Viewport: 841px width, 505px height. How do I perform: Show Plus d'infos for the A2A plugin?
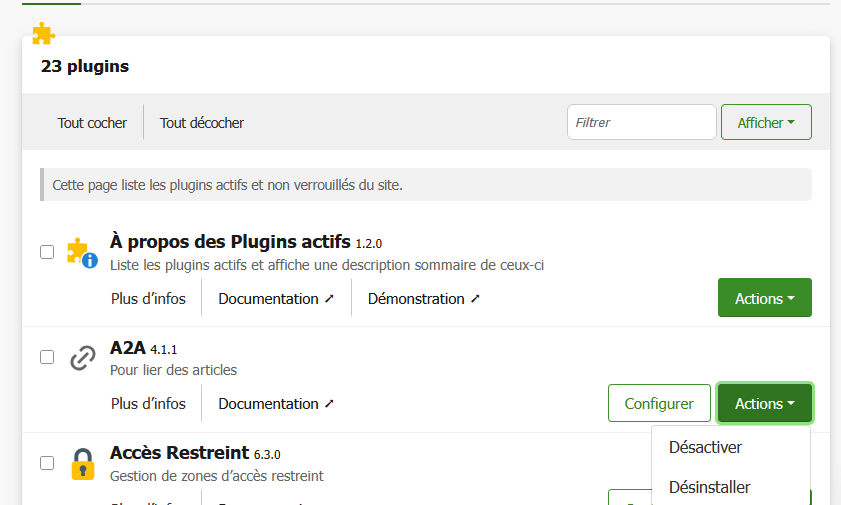[x=148, y=403]
